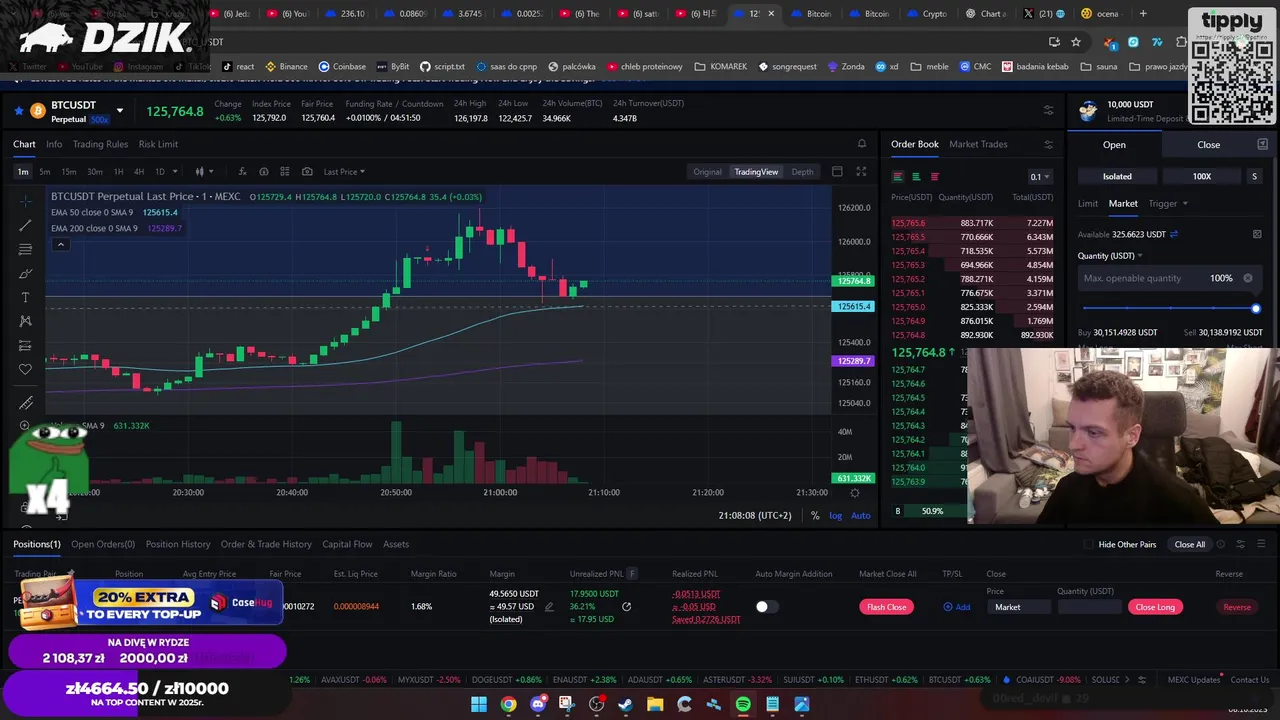Toggle the Unrealized PNL F indicator
The height and width of the screenshot is (720, 1280).
point(632,574)
